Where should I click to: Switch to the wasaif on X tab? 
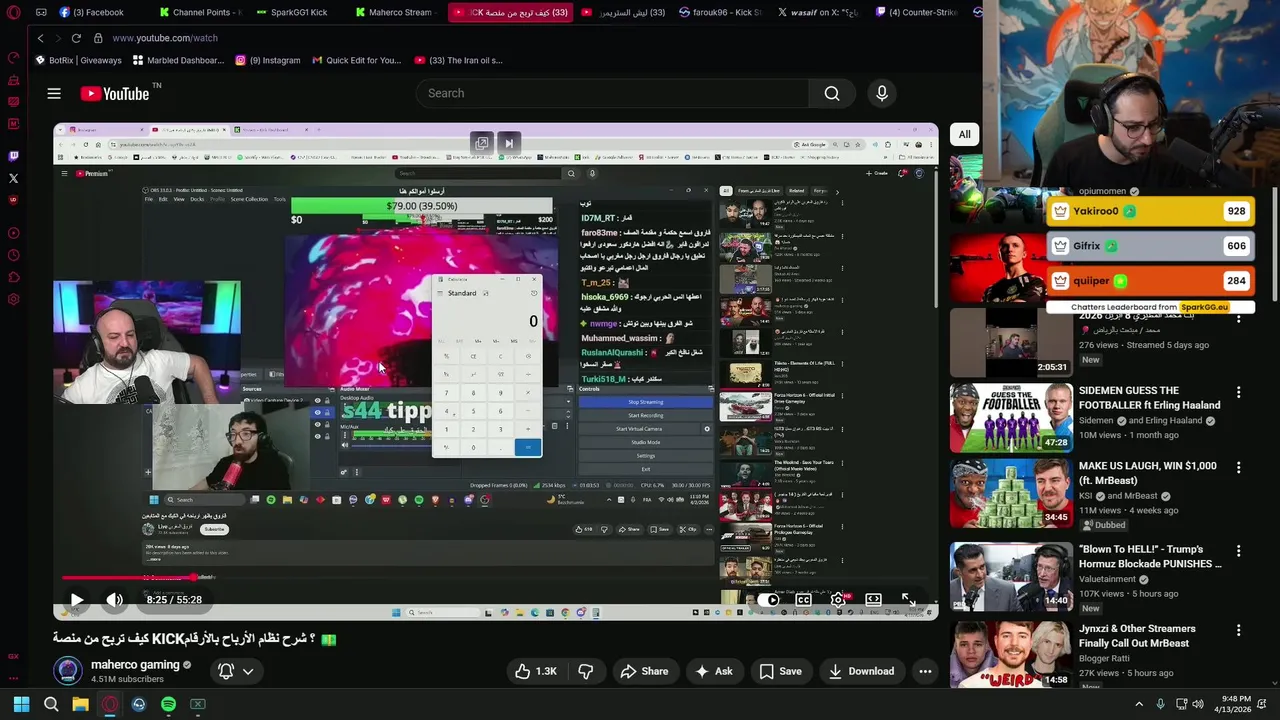[818, 12]
